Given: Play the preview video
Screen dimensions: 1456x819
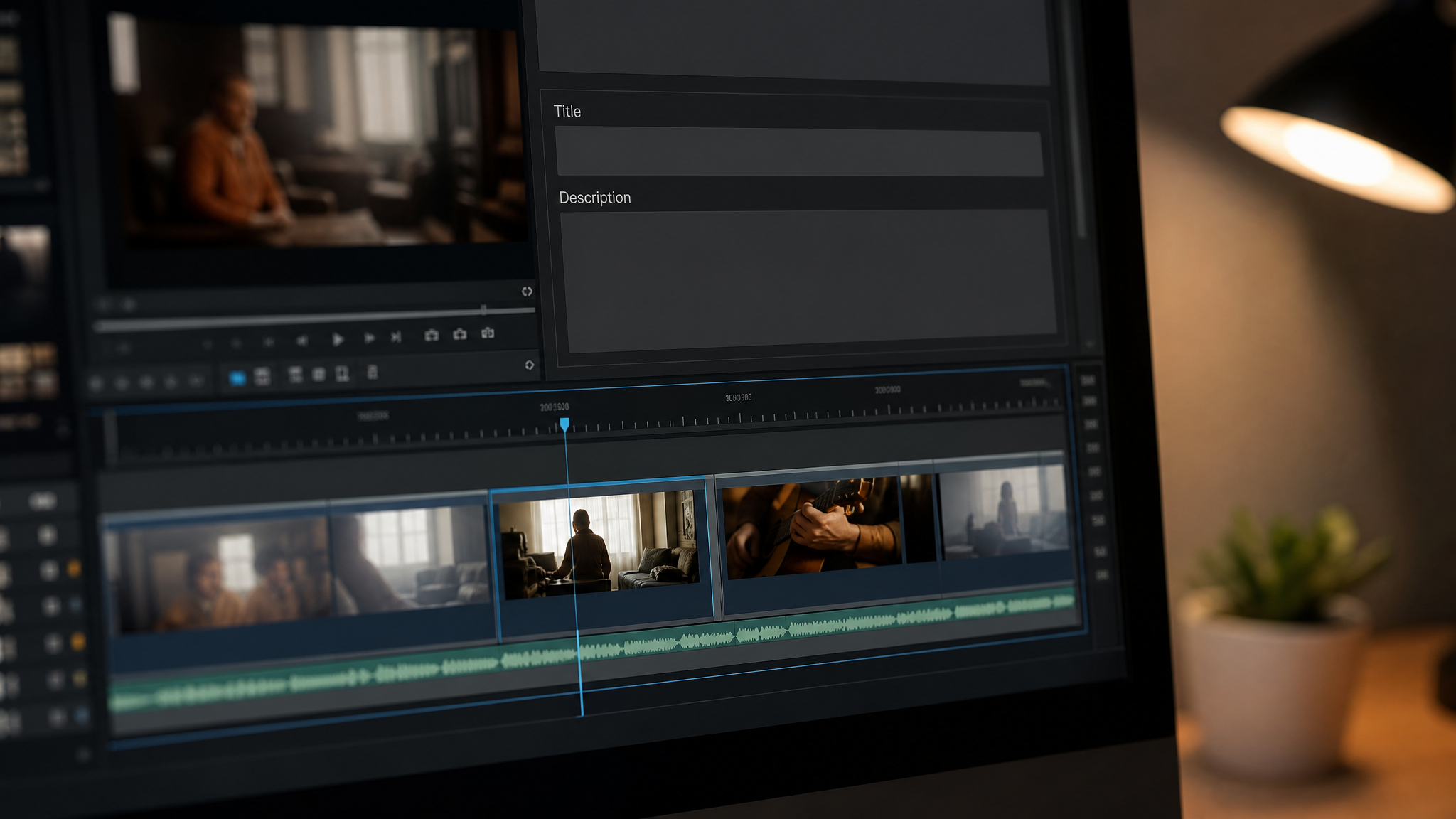Looking at the screenshot, I should click(338, 340).
